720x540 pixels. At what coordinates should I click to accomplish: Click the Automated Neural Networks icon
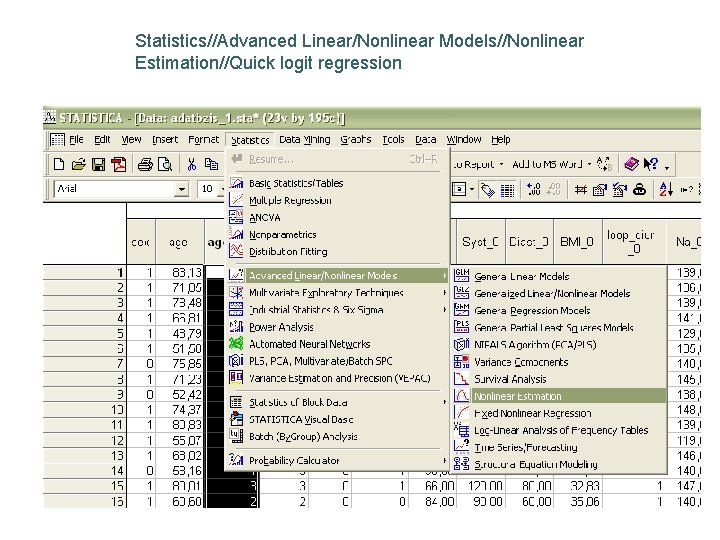pos(236,343)
